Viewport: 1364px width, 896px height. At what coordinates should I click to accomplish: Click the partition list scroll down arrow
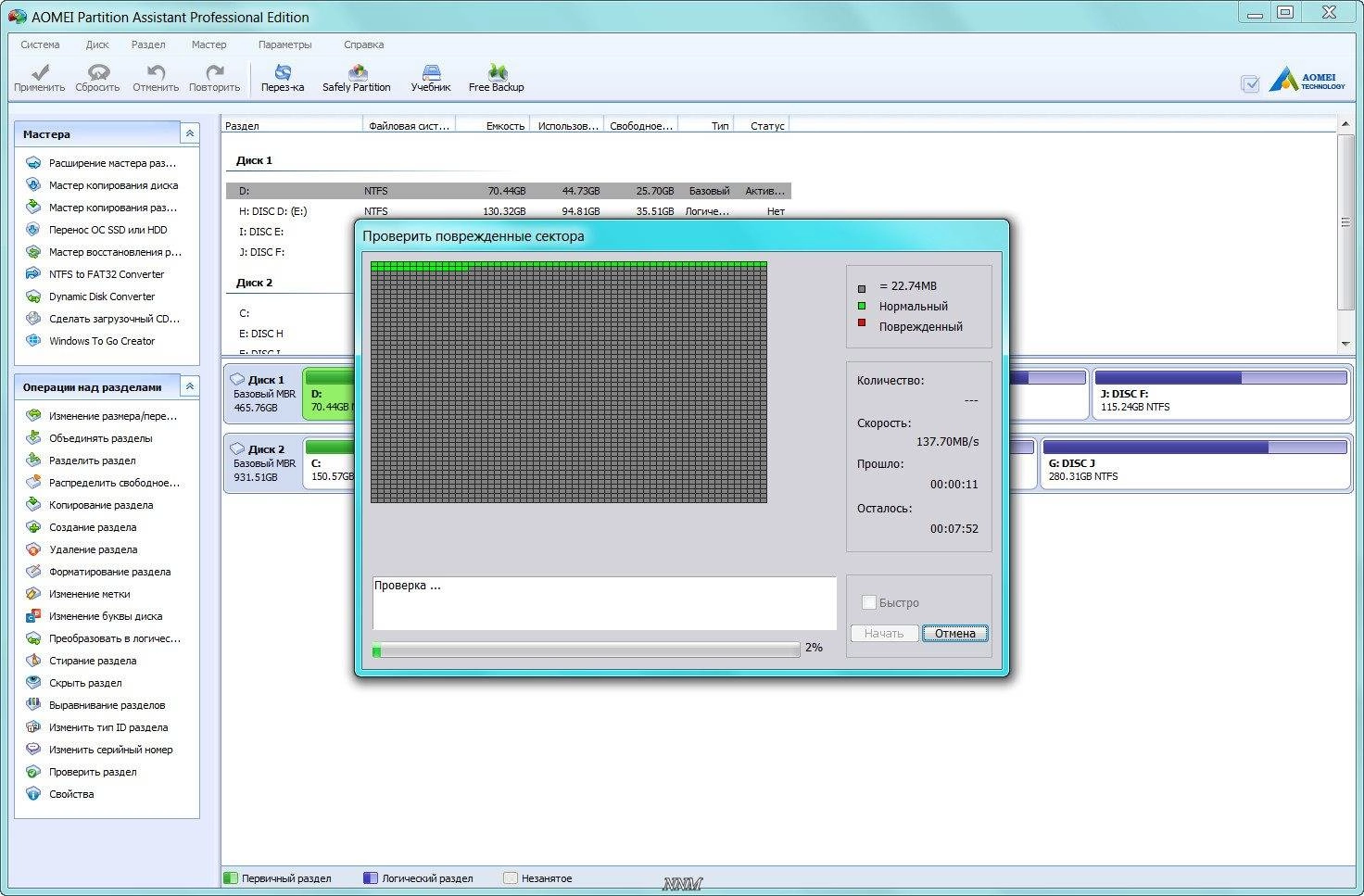point(1345,344)
